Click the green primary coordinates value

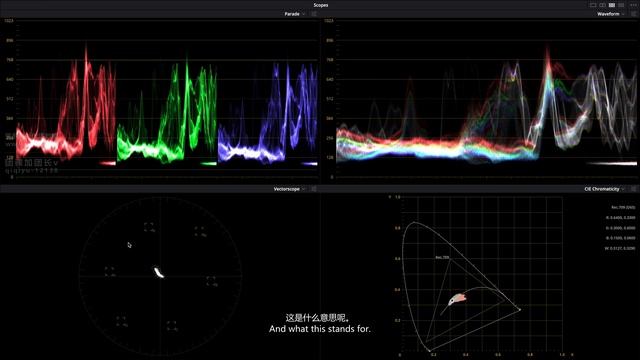(620, 228)
